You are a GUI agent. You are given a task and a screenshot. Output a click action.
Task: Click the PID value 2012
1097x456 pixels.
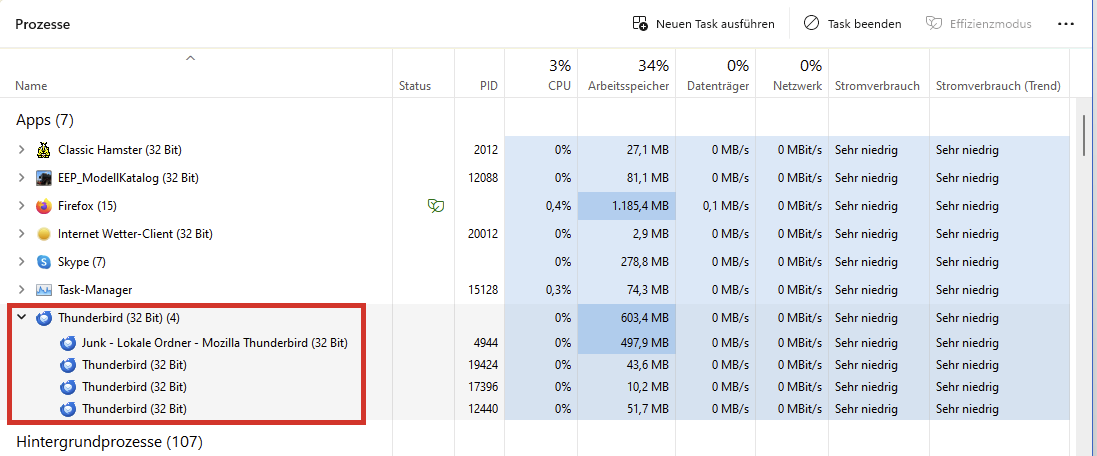(x=486, y=150)
